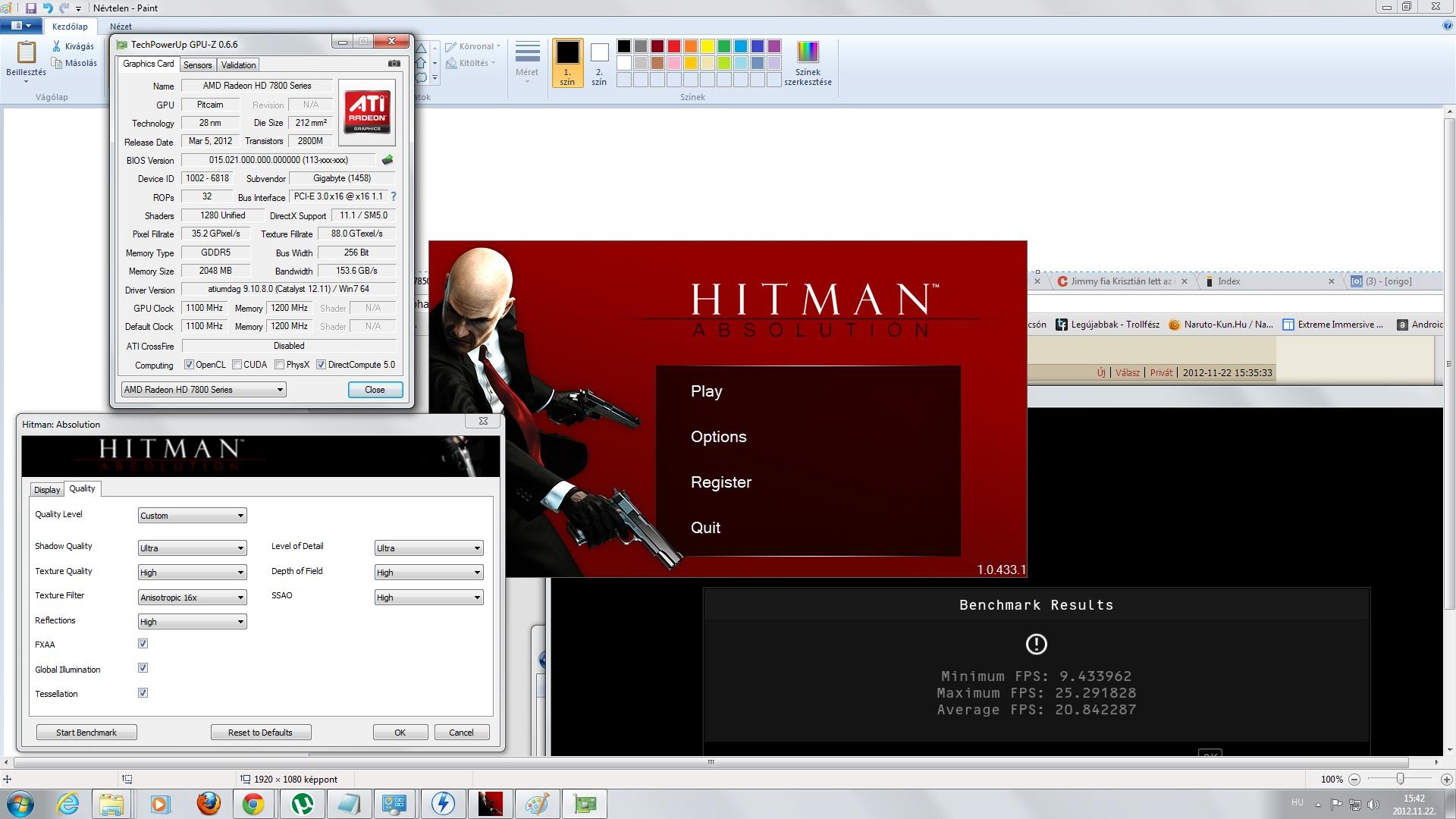
Task: Toggle the FXAA checkbox
Action: coord(143,644)
